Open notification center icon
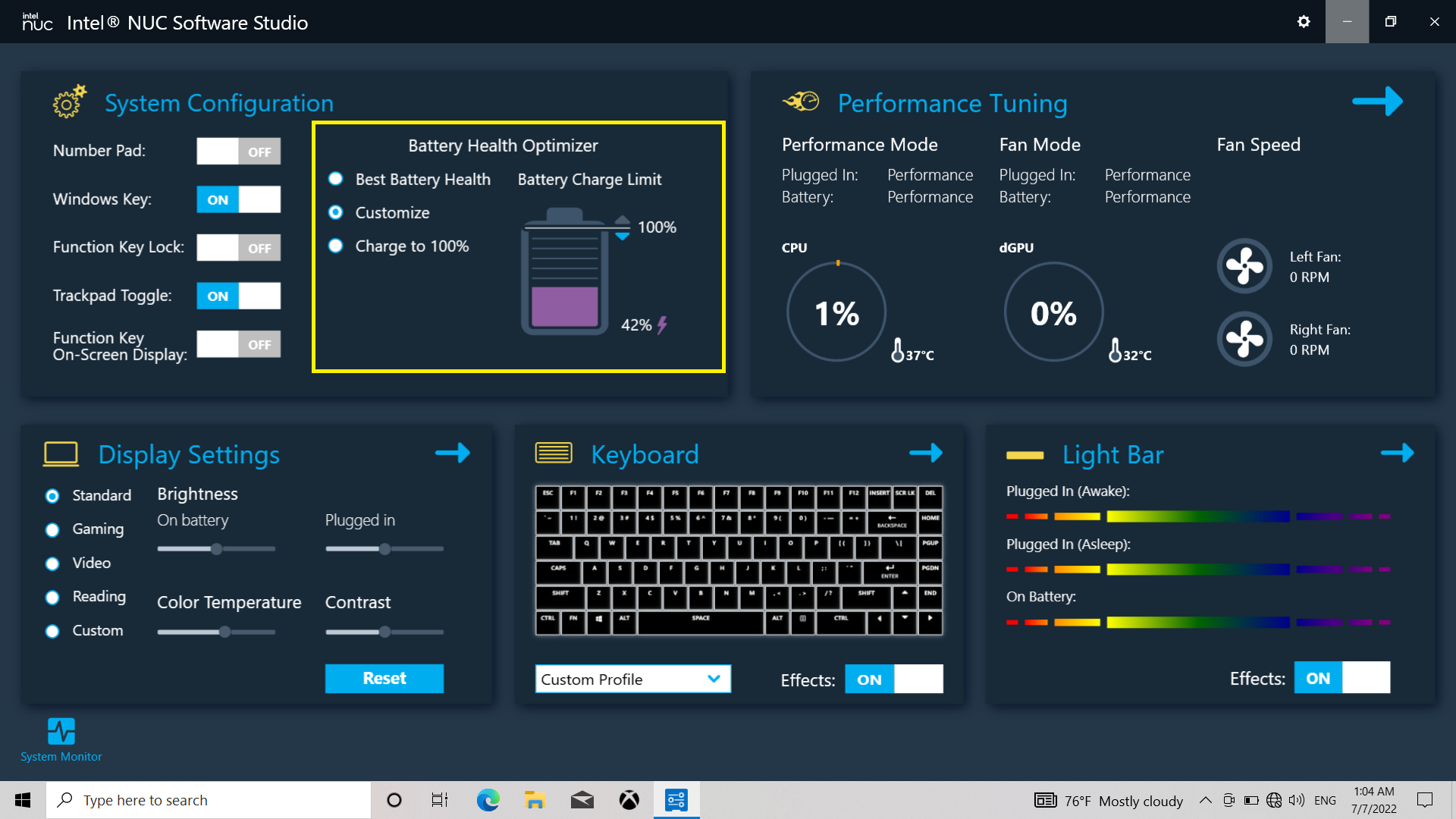This screenshot has height=819, width=1456. pos(1425,800)
